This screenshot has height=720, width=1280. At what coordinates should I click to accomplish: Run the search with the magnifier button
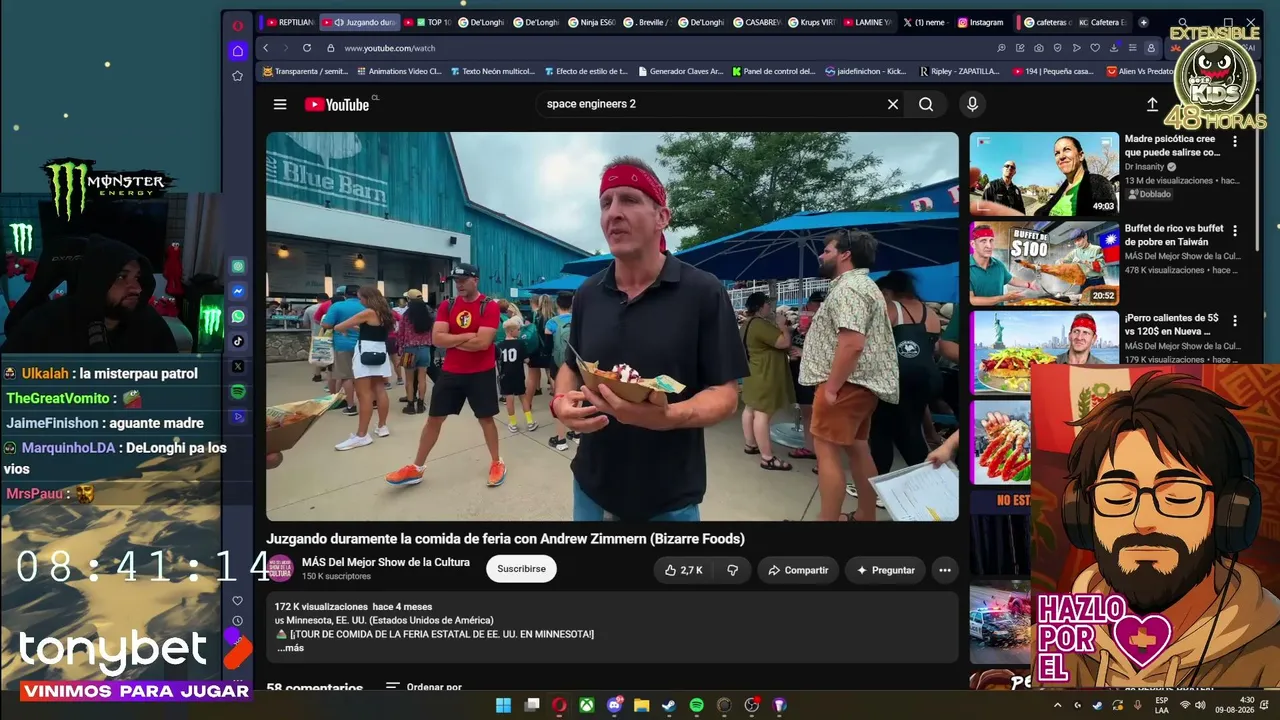point(926,104)
